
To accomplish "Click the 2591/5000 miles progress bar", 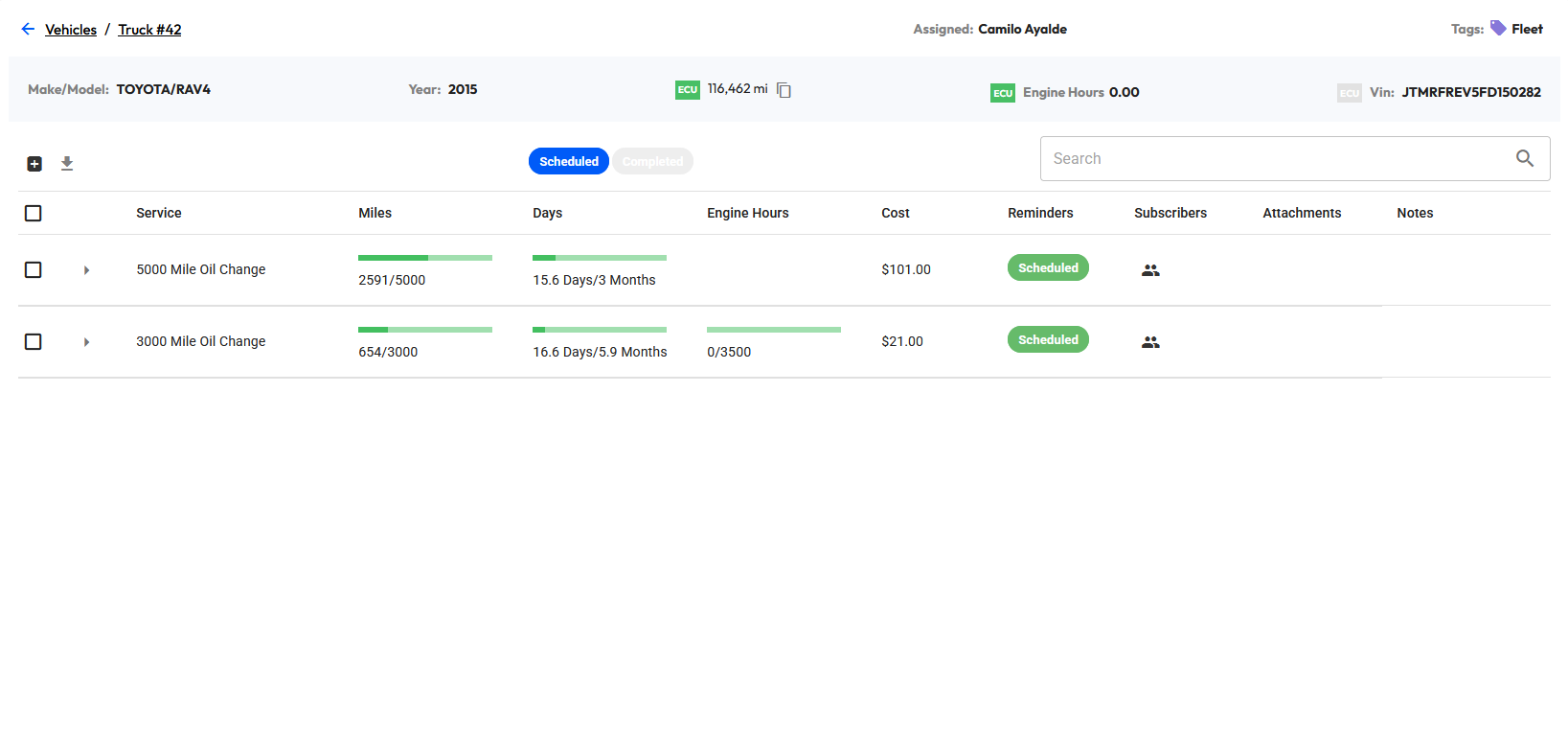I will click(425, 258).
